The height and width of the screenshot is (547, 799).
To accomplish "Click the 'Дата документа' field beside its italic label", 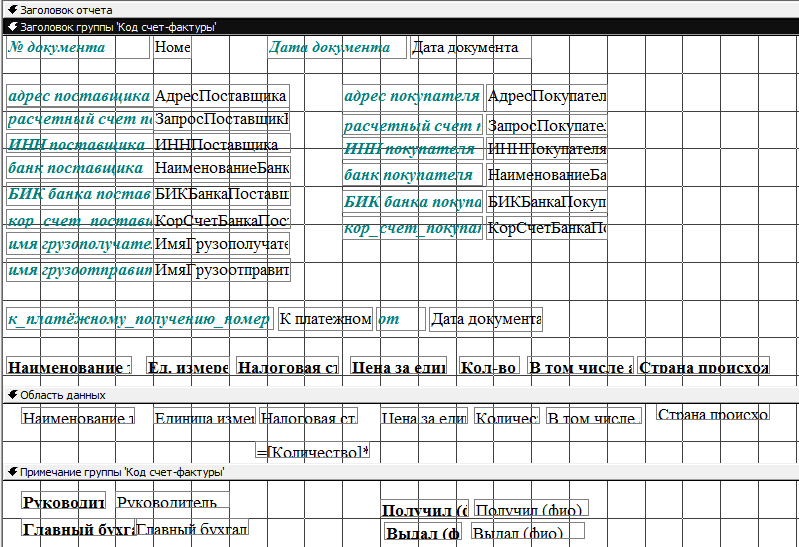I will pyautogui.click(x=471, y=47).
